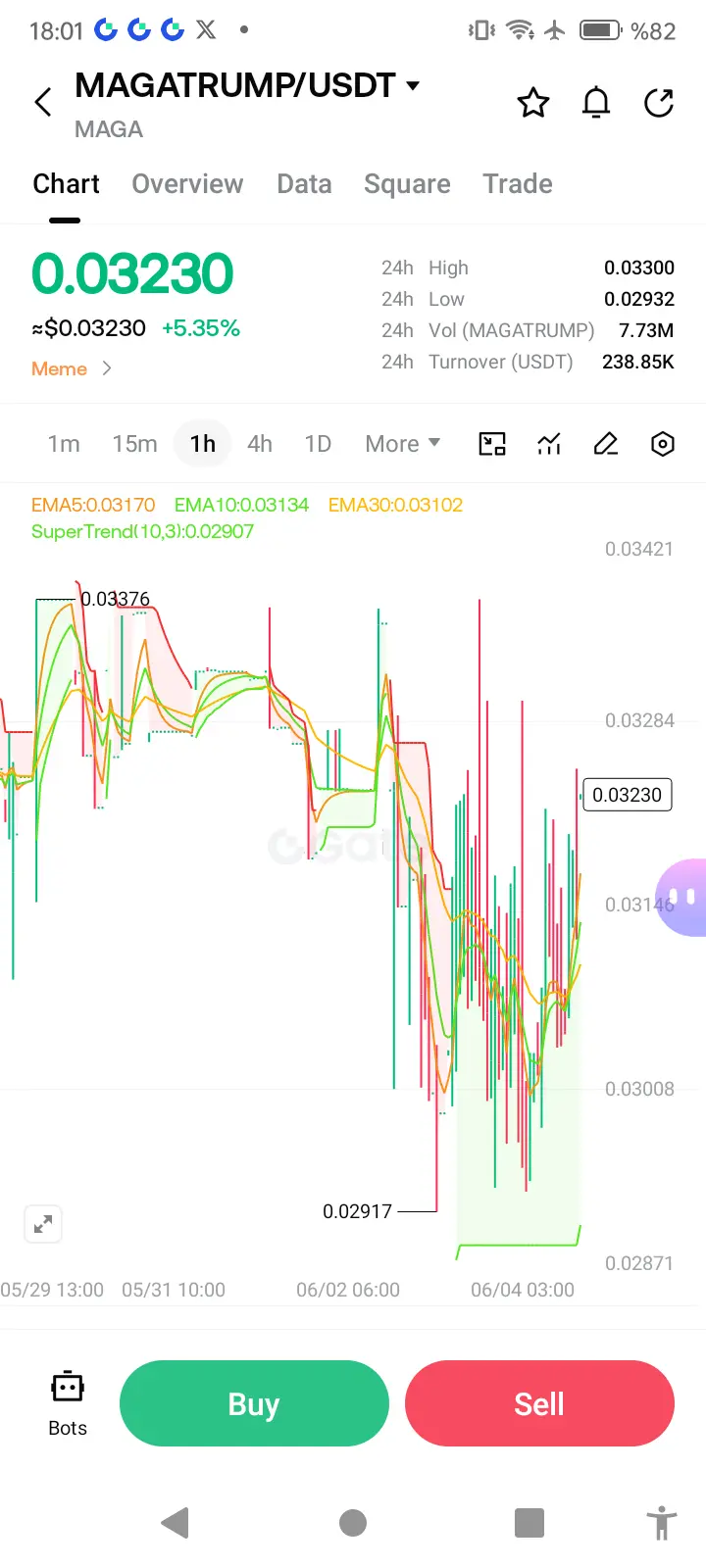Tap the share icon in header
The height and width of the screenshot is (1568, 706).
pos(659,102)
